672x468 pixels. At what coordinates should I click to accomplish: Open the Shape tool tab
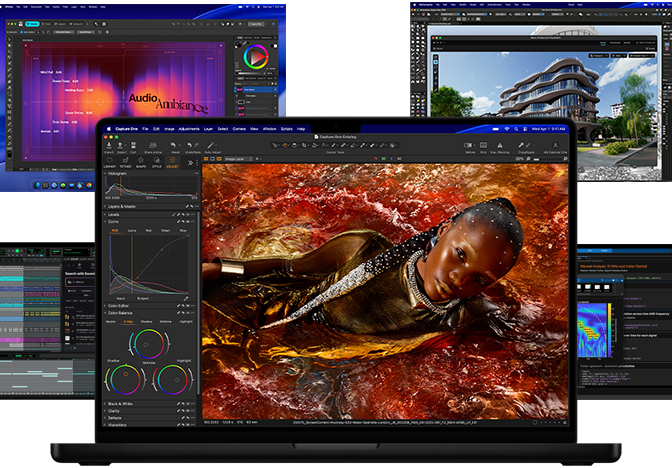(x=141, y=160)
